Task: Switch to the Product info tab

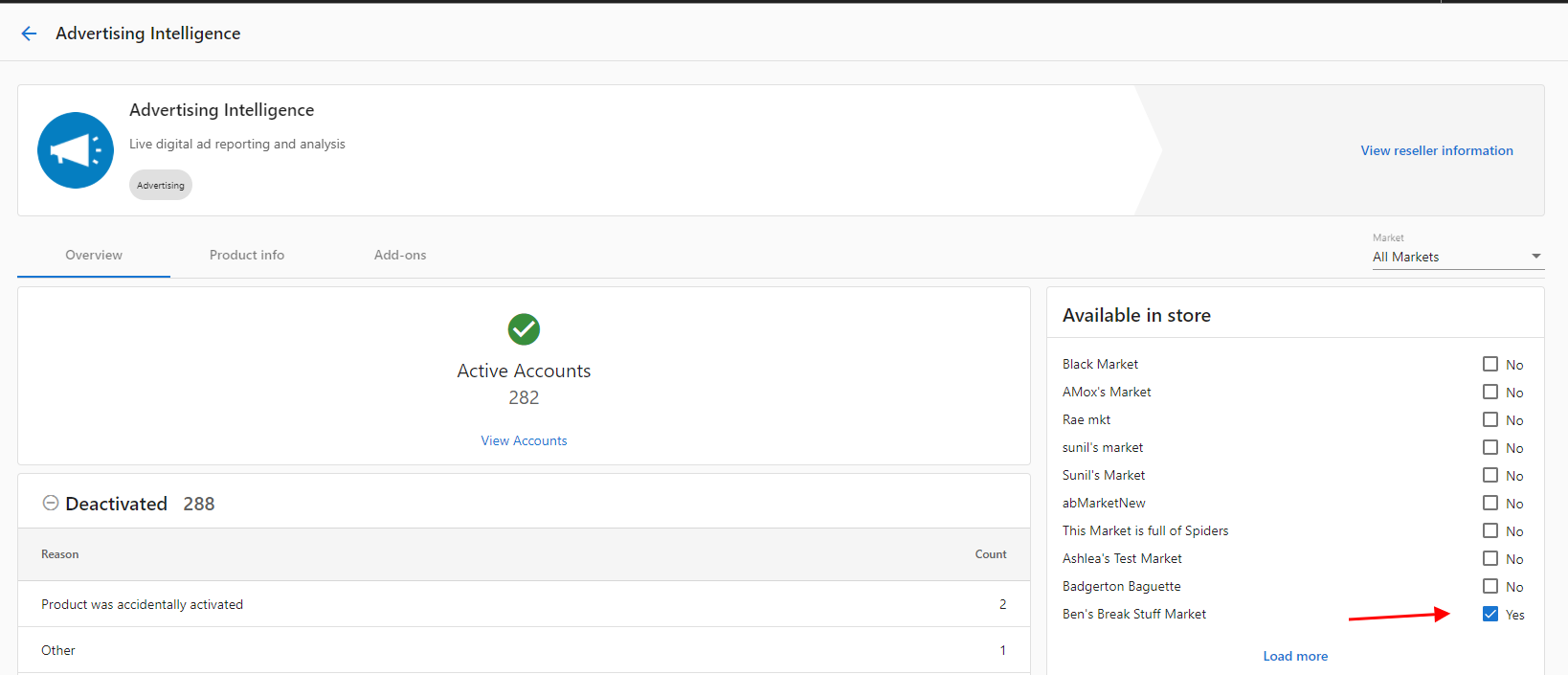Action: tap(247, 255)
